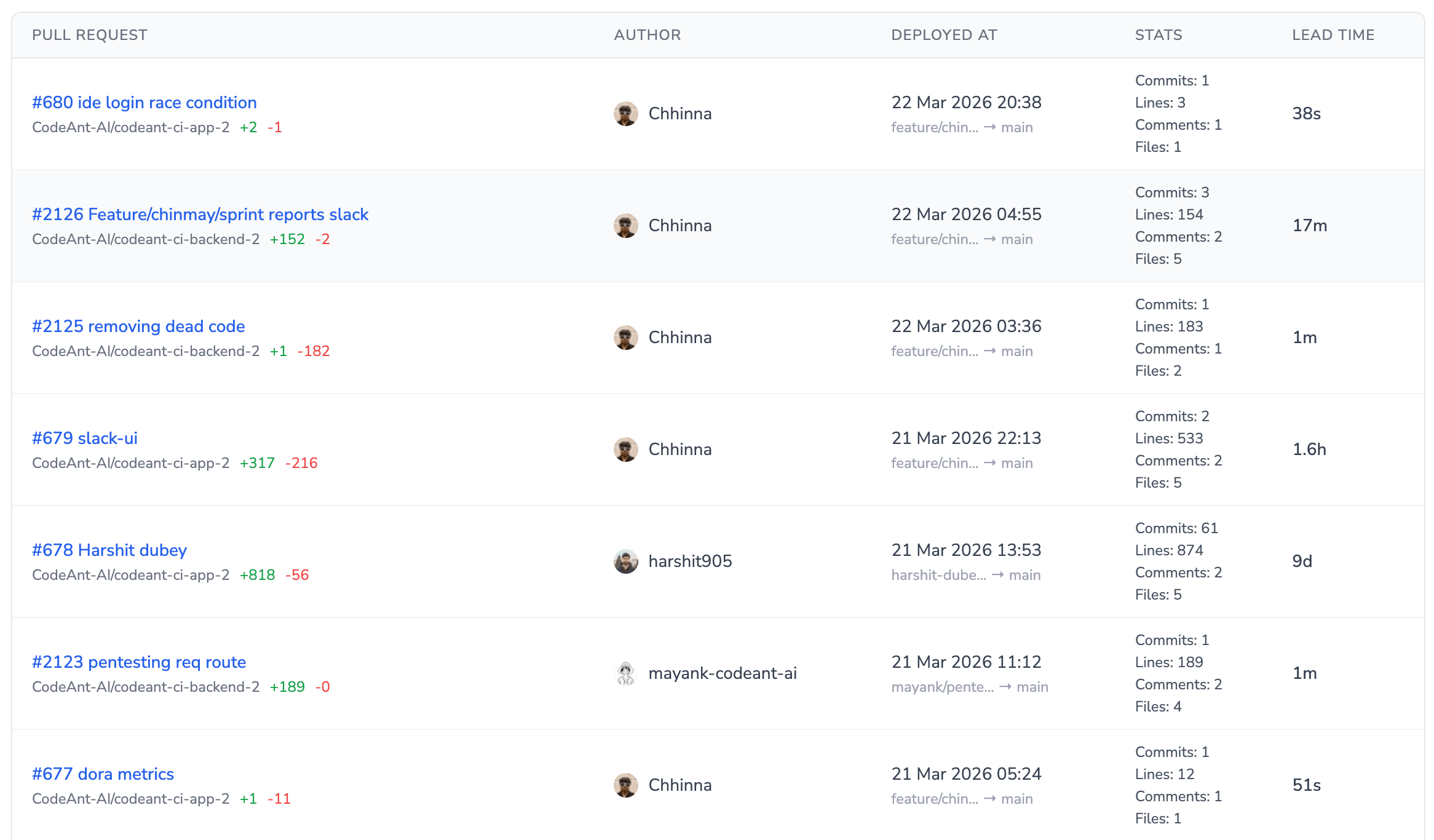Click deploy time 22 Mar 2026 20:38

click(x=967, y=102)
